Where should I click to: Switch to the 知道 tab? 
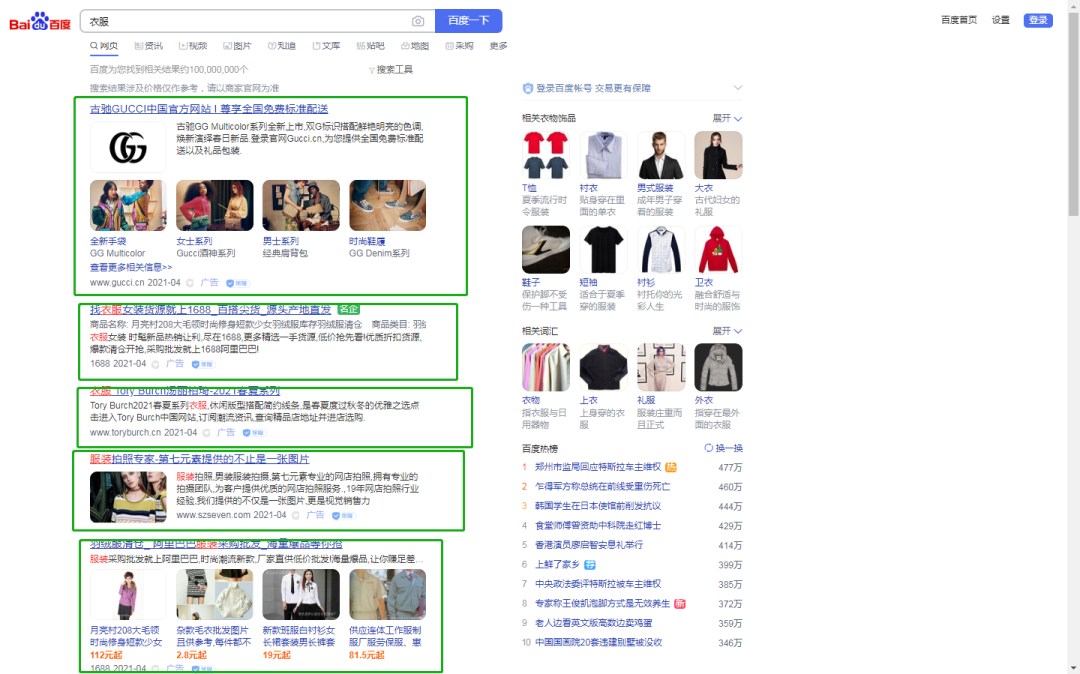point(282,46)
